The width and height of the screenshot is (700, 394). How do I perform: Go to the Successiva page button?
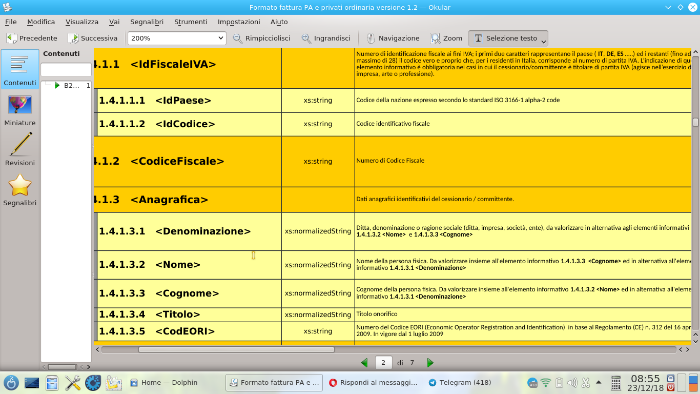pyautogui.click(x=93, y=38)
